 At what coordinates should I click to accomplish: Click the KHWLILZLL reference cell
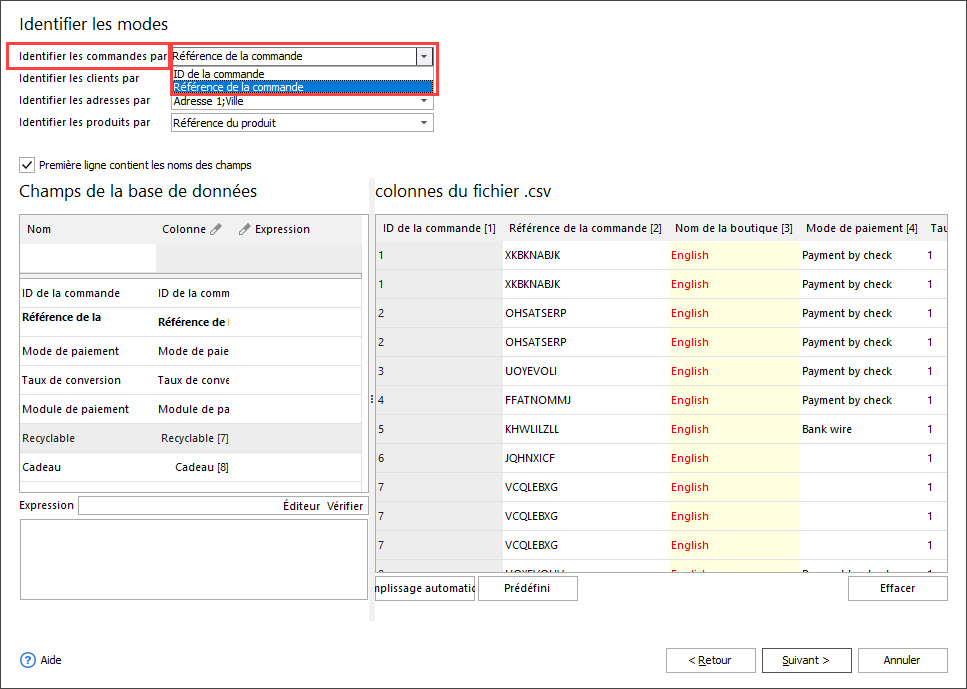[585, 429]
